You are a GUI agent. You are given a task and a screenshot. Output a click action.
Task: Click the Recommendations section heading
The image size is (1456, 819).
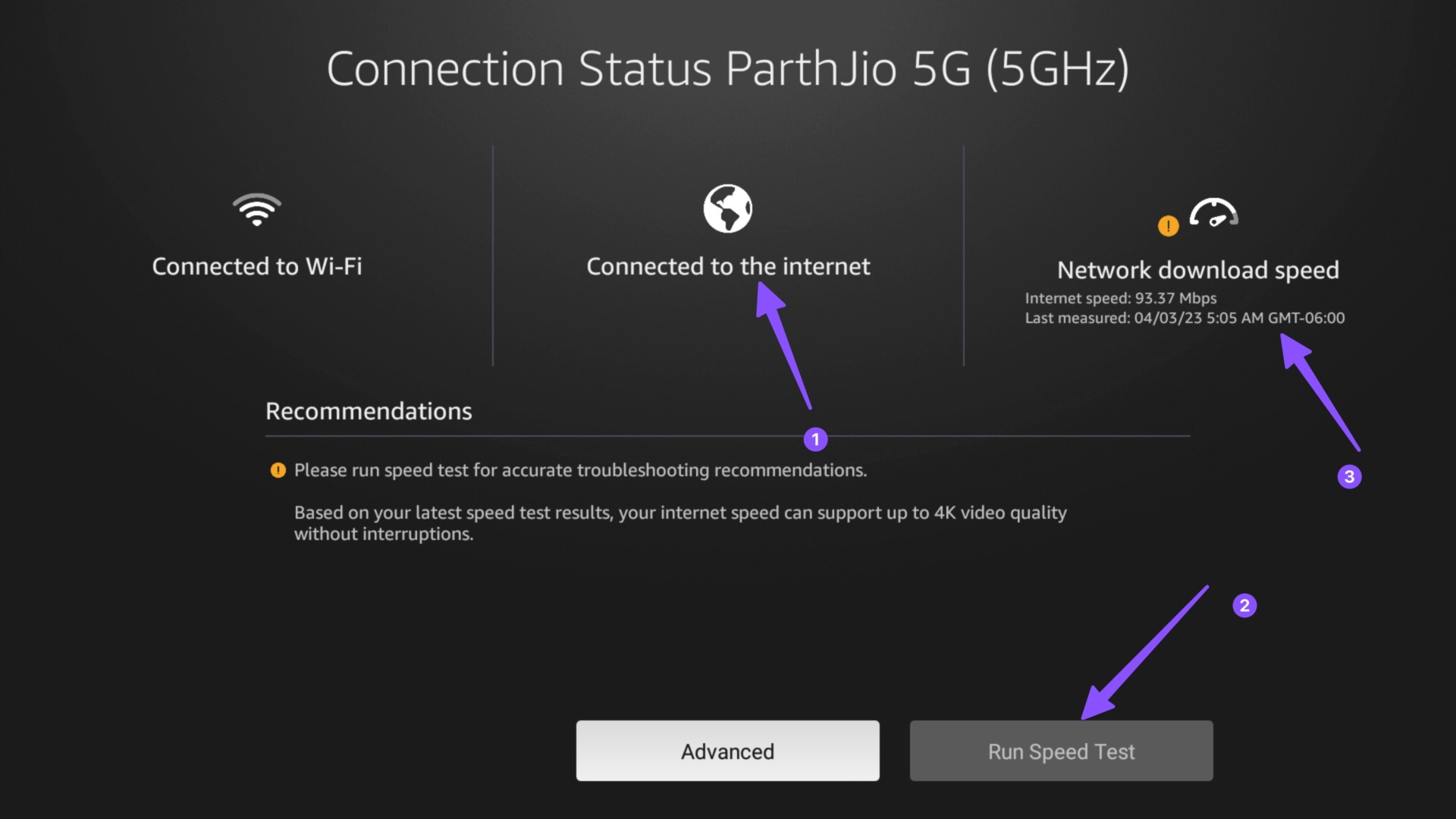point(369,411)
